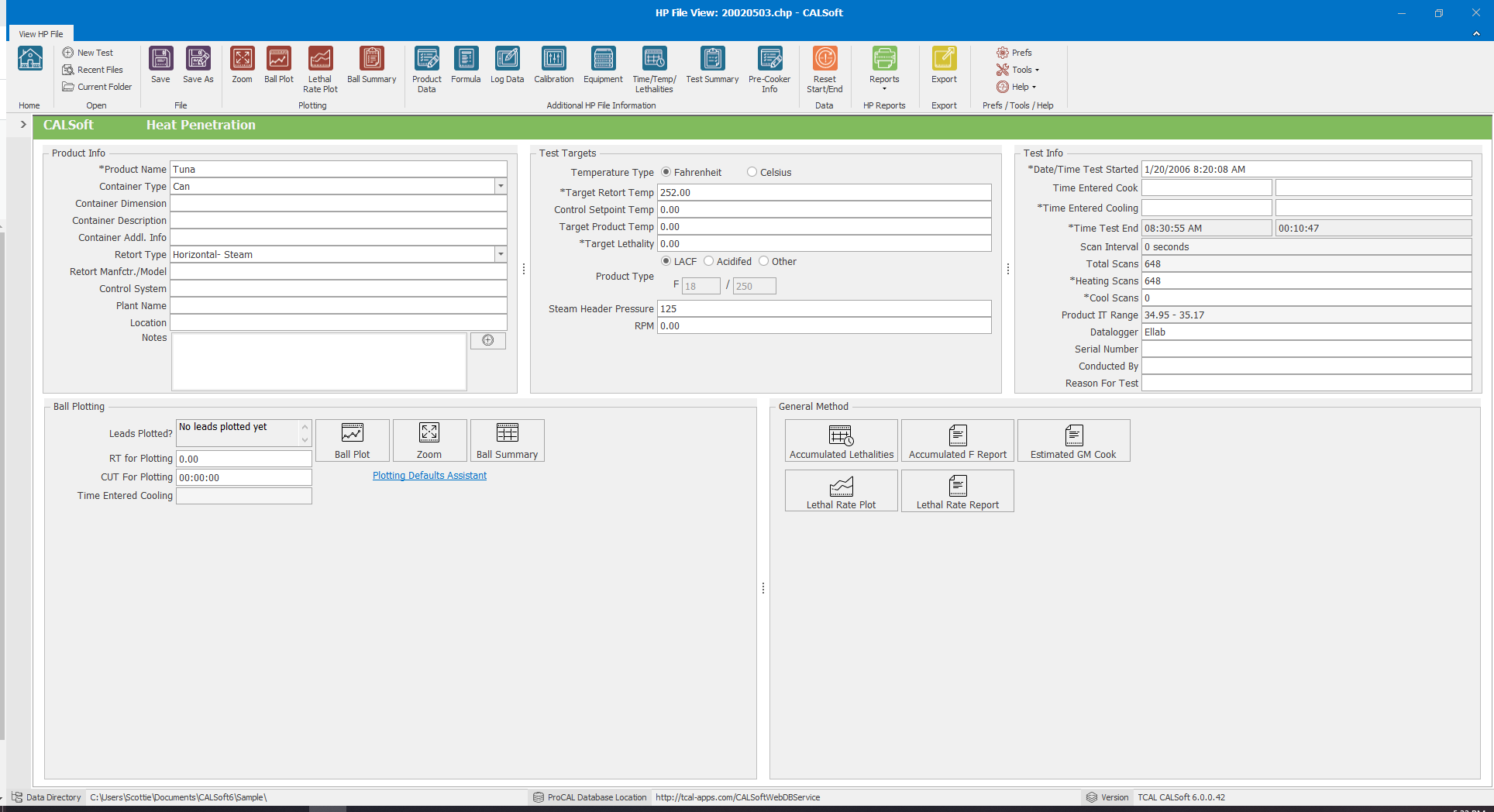This screenshot has height=812, width=1494.
Task: Click the Conducted By field
Action: pos(1306,366)
